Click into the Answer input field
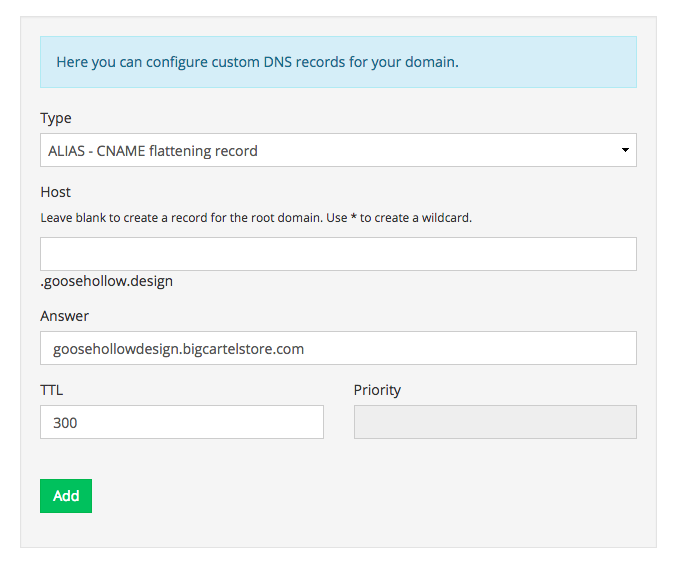This screenshot has width=680, height=574. point(338,348)
